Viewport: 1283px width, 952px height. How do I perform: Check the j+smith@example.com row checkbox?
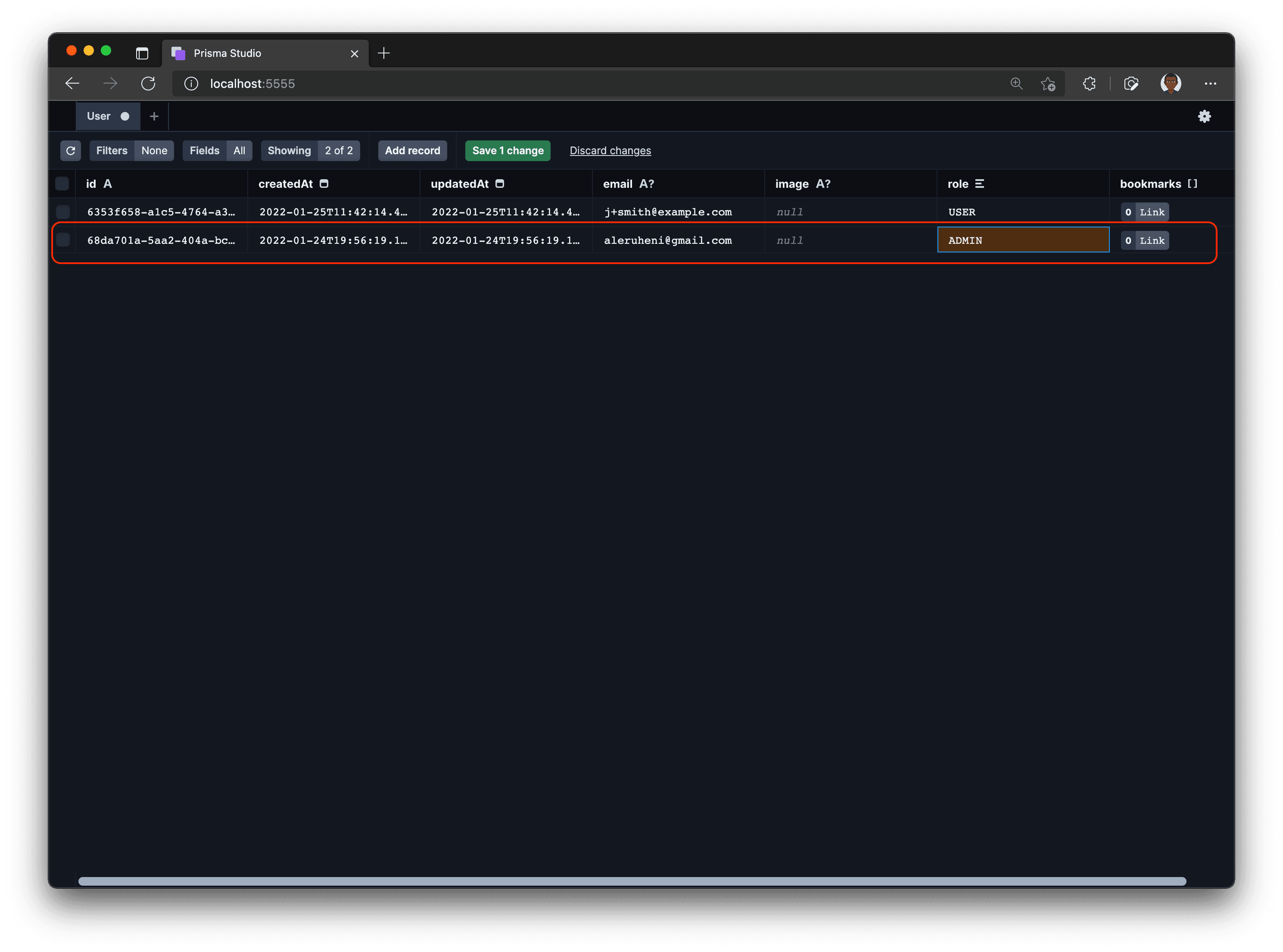[x=63, y=212]
